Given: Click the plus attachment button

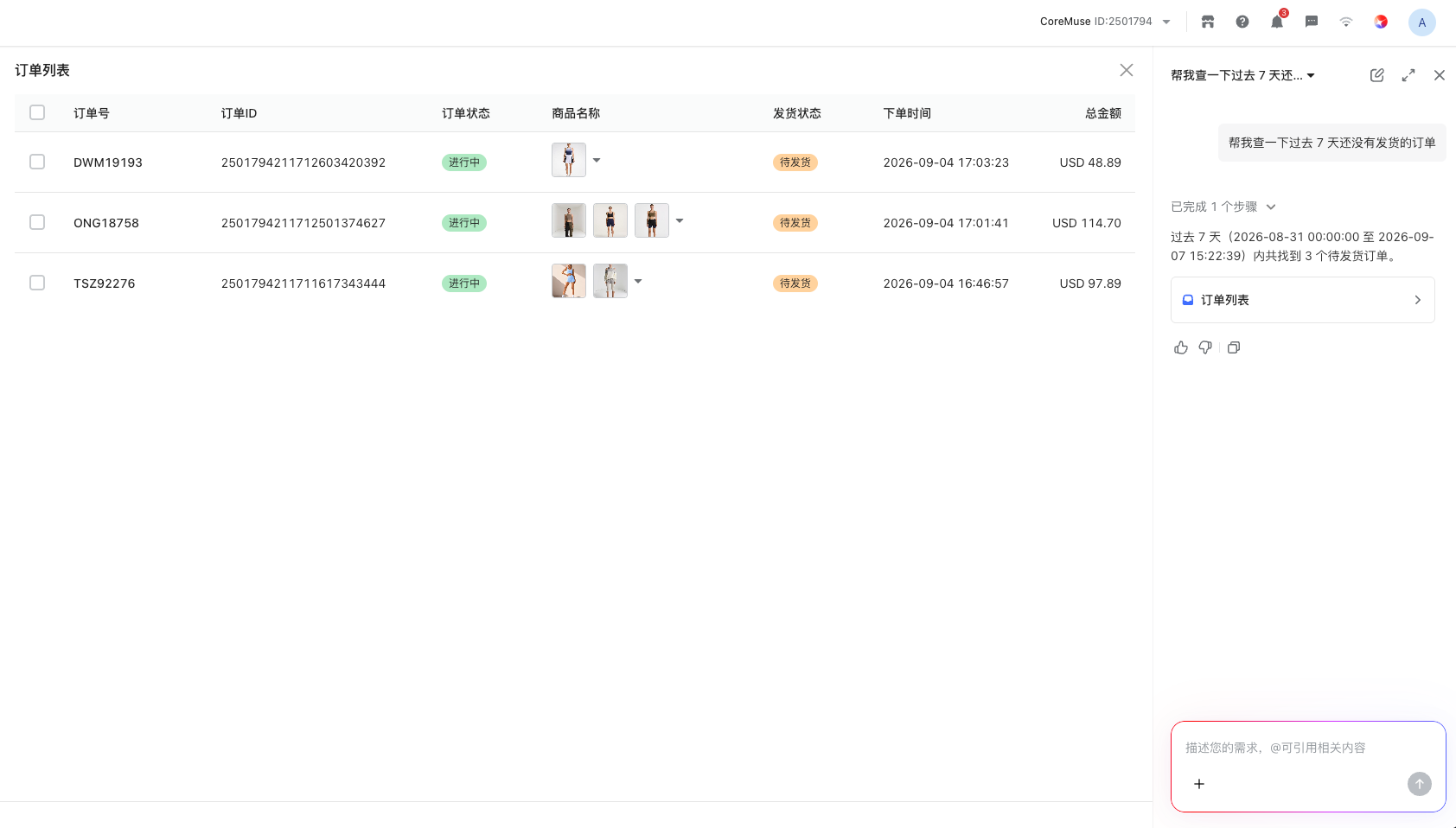Looking at the screenshot, I should (1199, 784).
